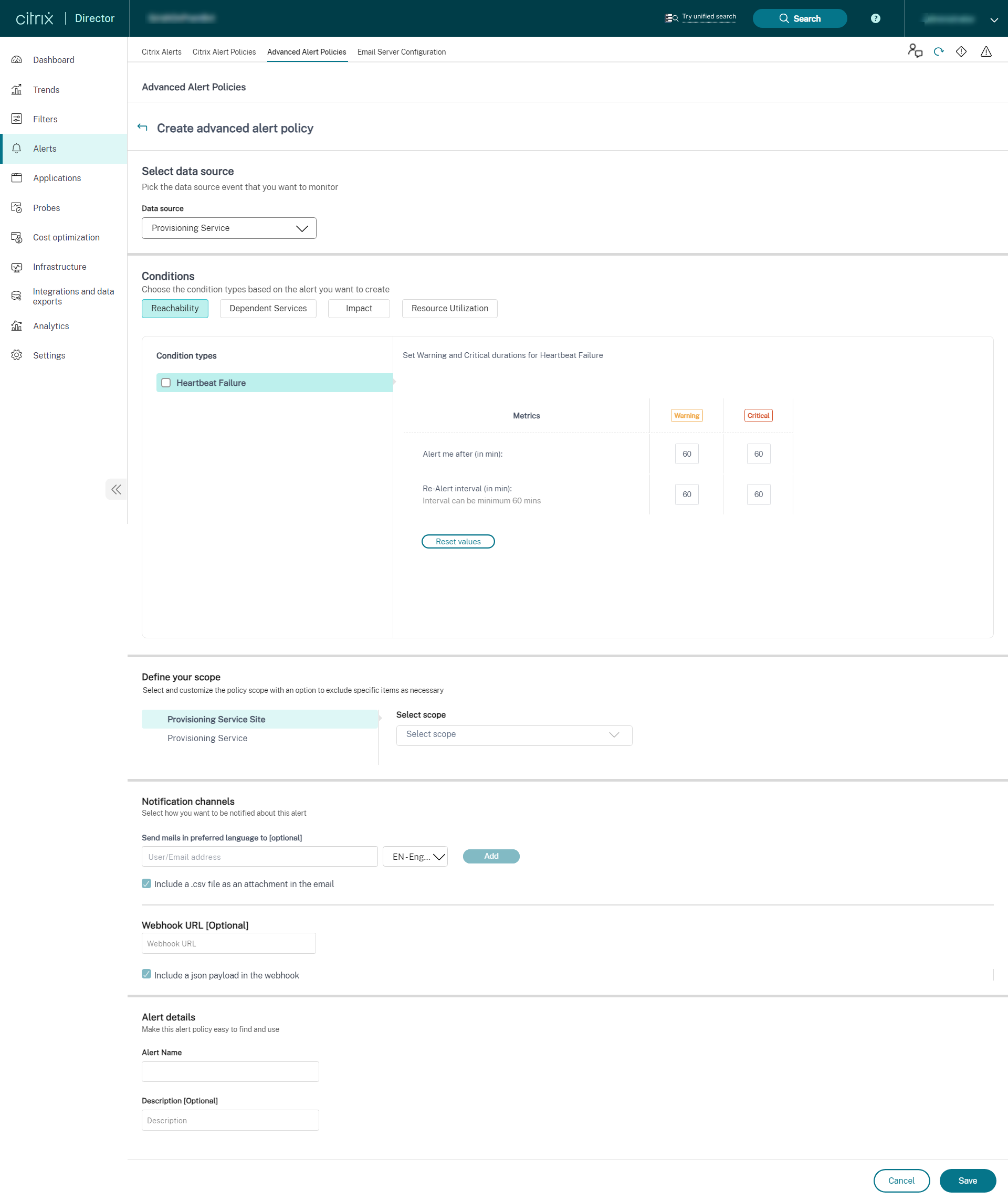
Task: Switch to the Citrix Alert Policies tab
Action: pos(224,51)
